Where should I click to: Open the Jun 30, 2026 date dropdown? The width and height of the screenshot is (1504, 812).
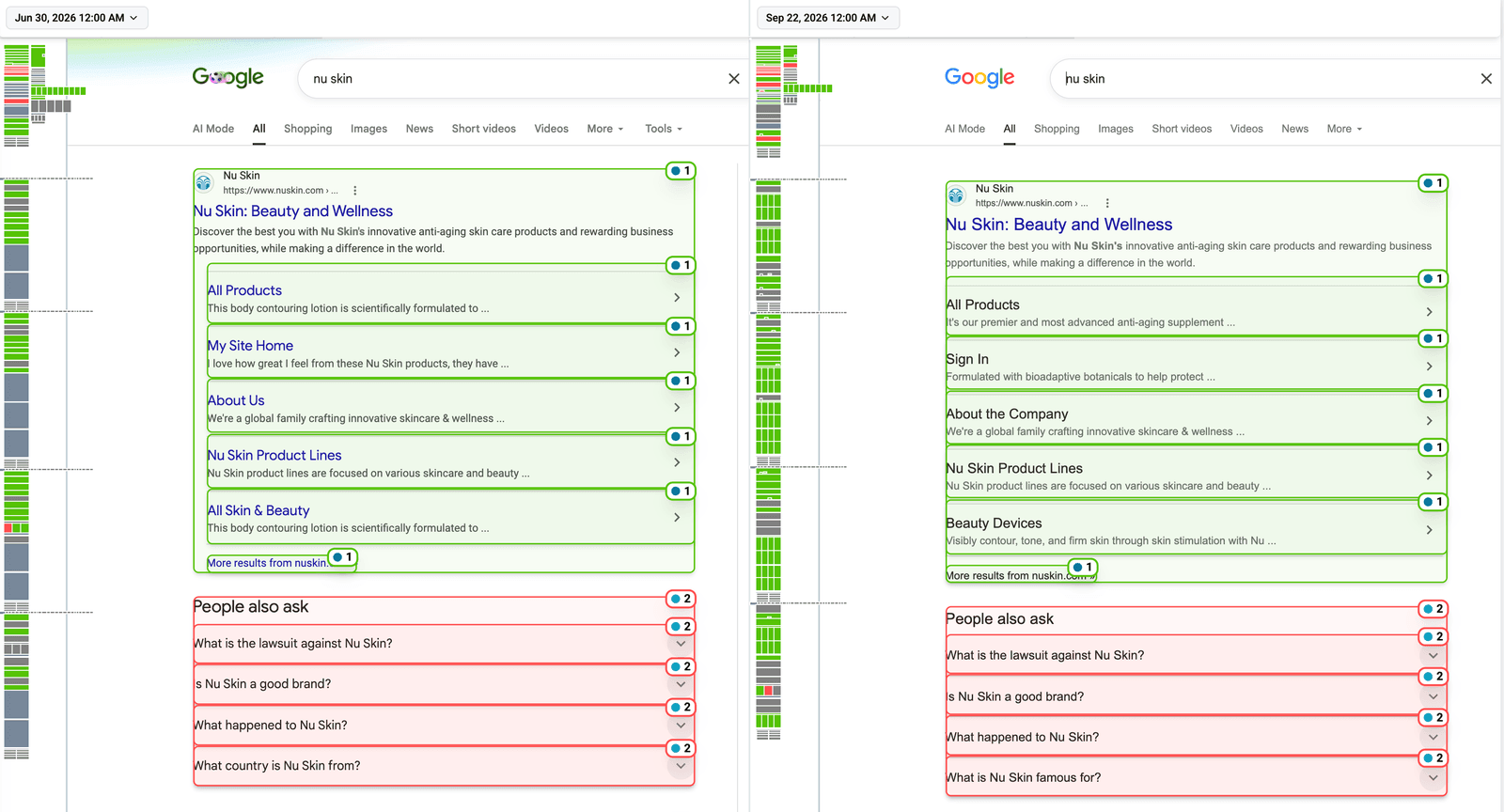pyautogui.click(x=76, y=18)
